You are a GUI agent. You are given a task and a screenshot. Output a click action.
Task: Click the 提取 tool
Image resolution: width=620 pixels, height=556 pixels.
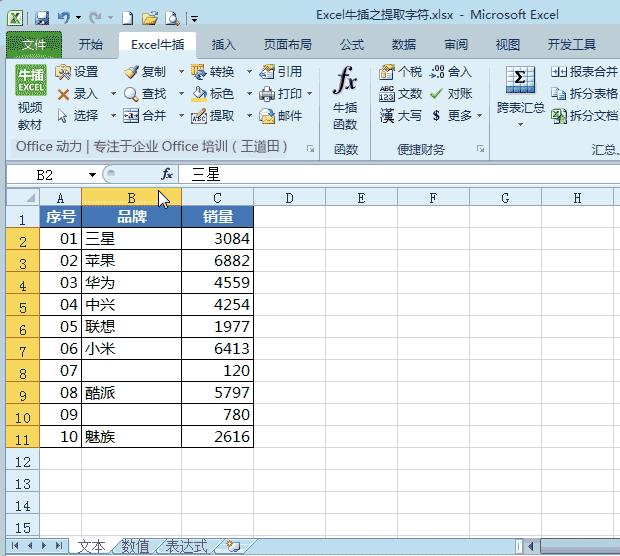213,116
